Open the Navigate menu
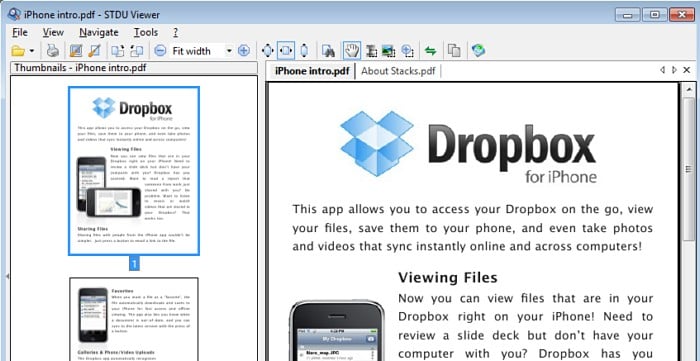 coord(99,33)
